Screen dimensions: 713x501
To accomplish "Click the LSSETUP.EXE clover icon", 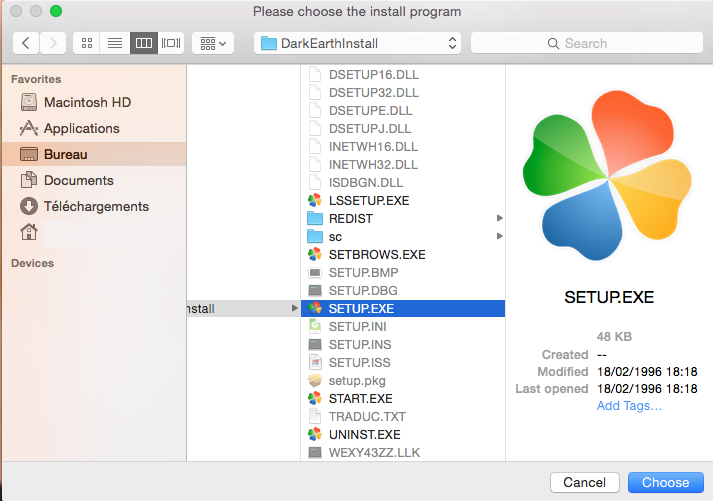I will tap(315, 200).
